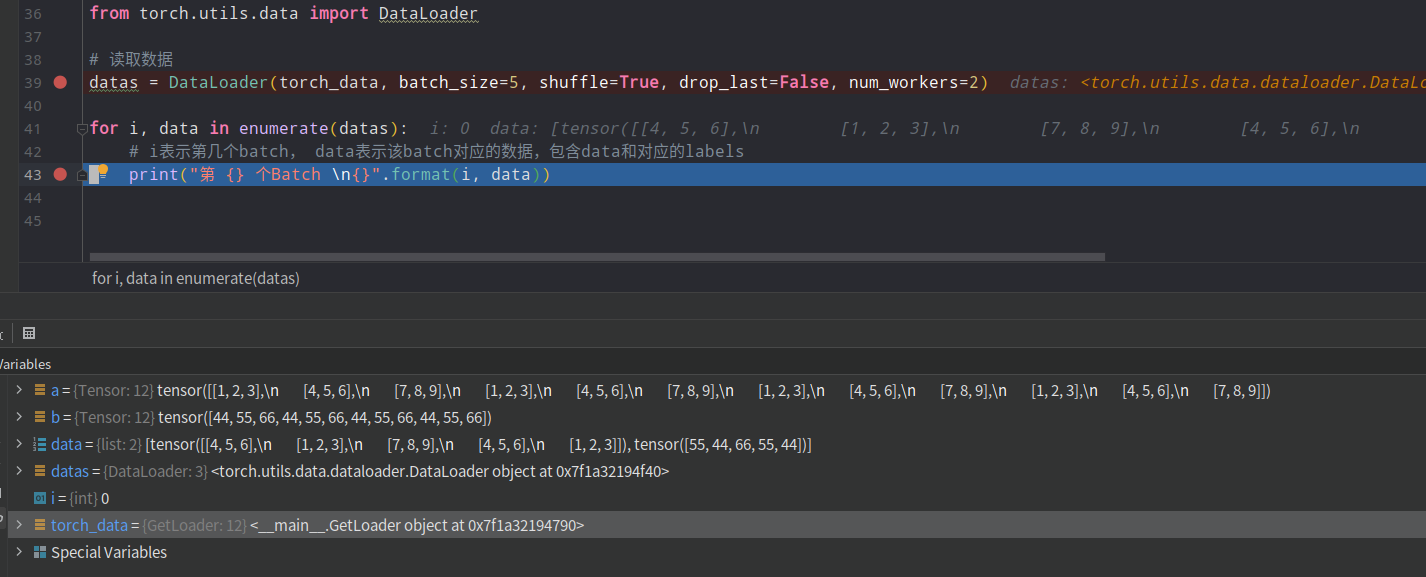Click the DataLoader icon next to datas
The height and width of the screenshot is (577, 1426).
(39, 471)
